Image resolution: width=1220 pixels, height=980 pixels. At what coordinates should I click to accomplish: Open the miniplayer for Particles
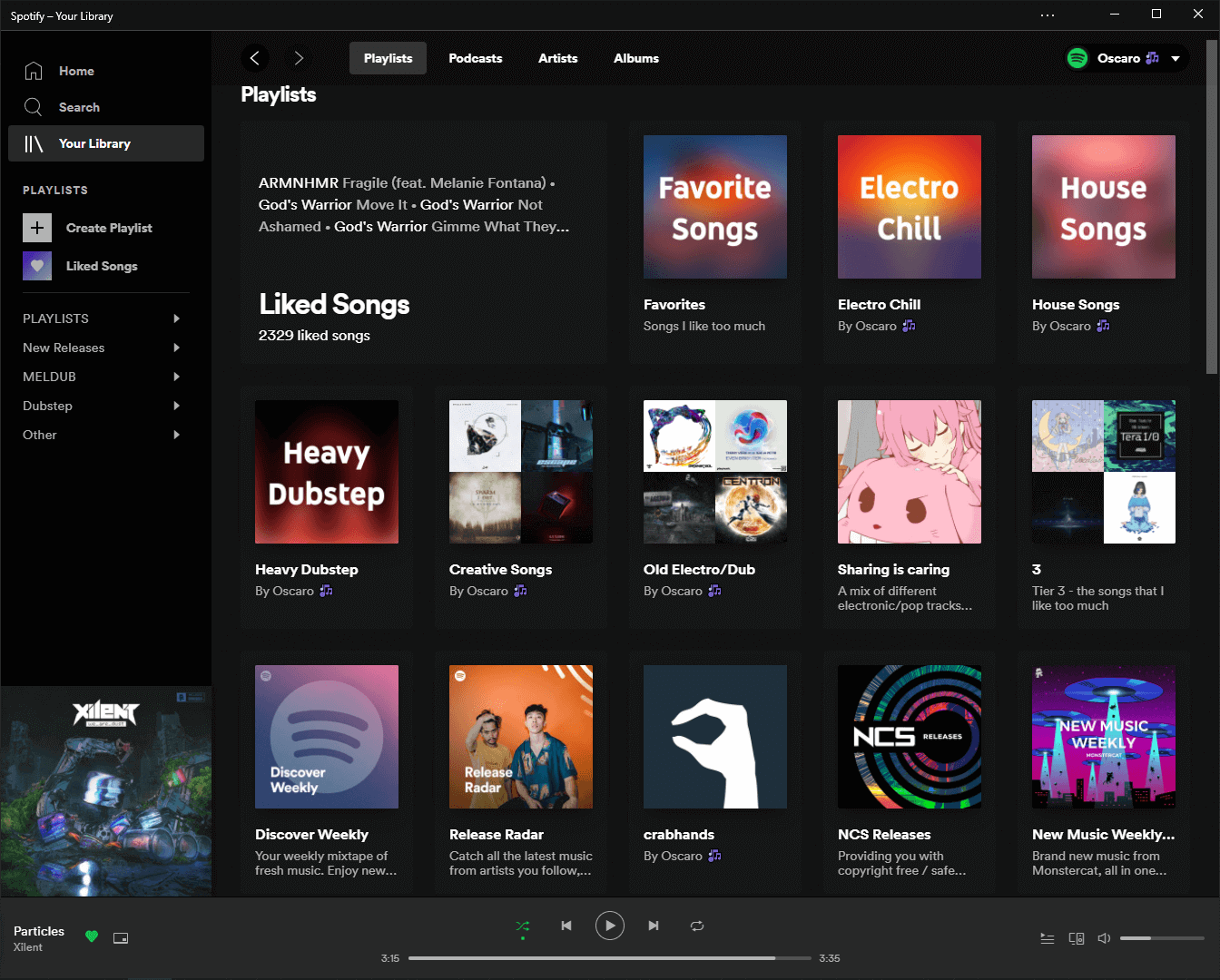pyautogui.click(x=121, y=937)
